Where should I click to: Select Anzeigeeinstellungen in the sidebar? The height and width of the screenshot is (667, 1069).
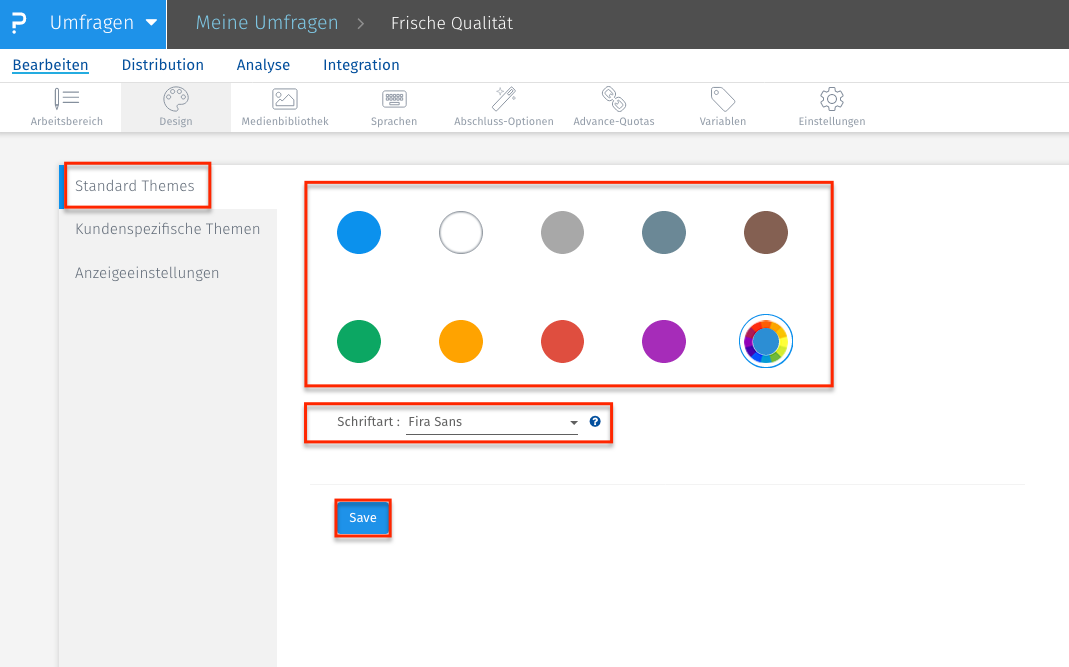coord(146,272)
